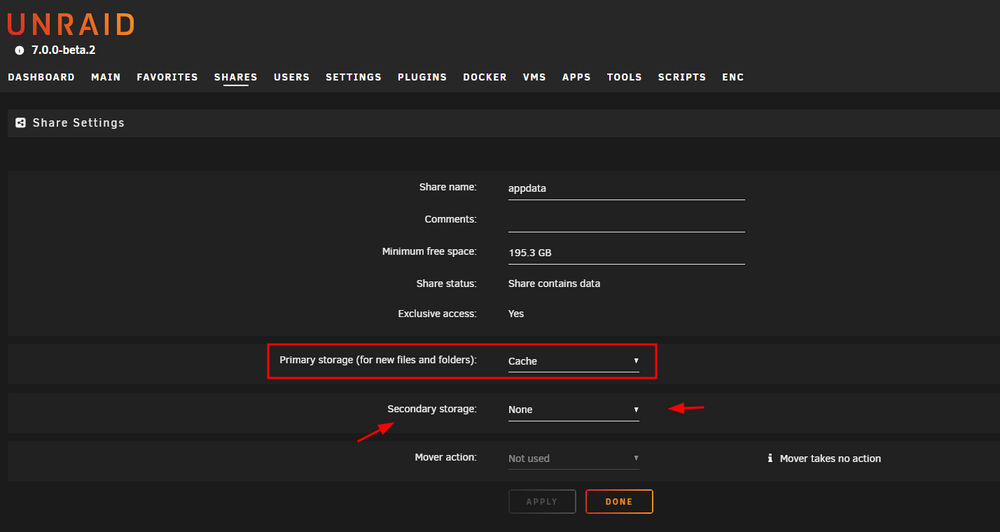Open the Secondary storage dropdown set to None
This screenshot has width=1000, height=532.
click(x=573, y=410)
